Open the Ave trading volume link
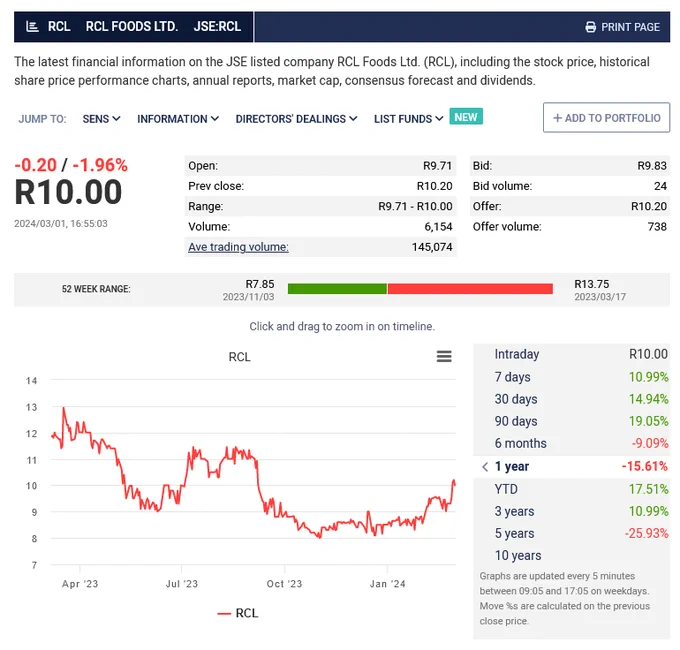 [x=238, y=247]
